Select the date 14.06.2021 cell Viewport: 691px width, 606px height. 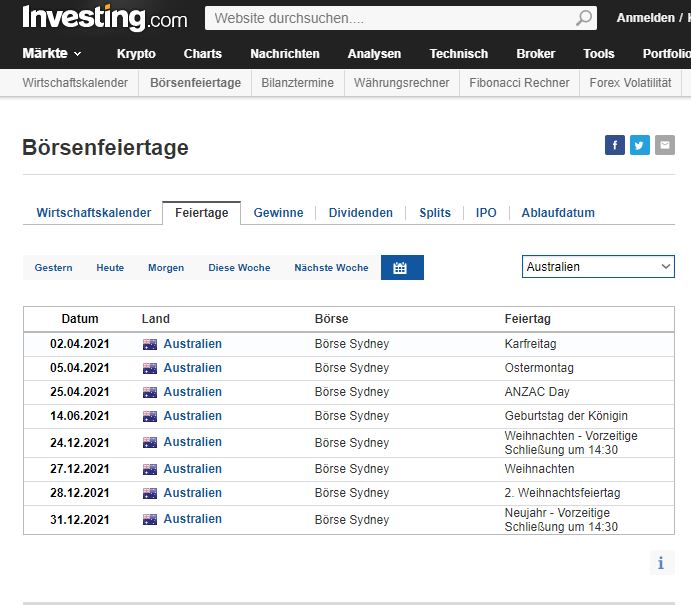pyautogui.click(x=80, y=416)
